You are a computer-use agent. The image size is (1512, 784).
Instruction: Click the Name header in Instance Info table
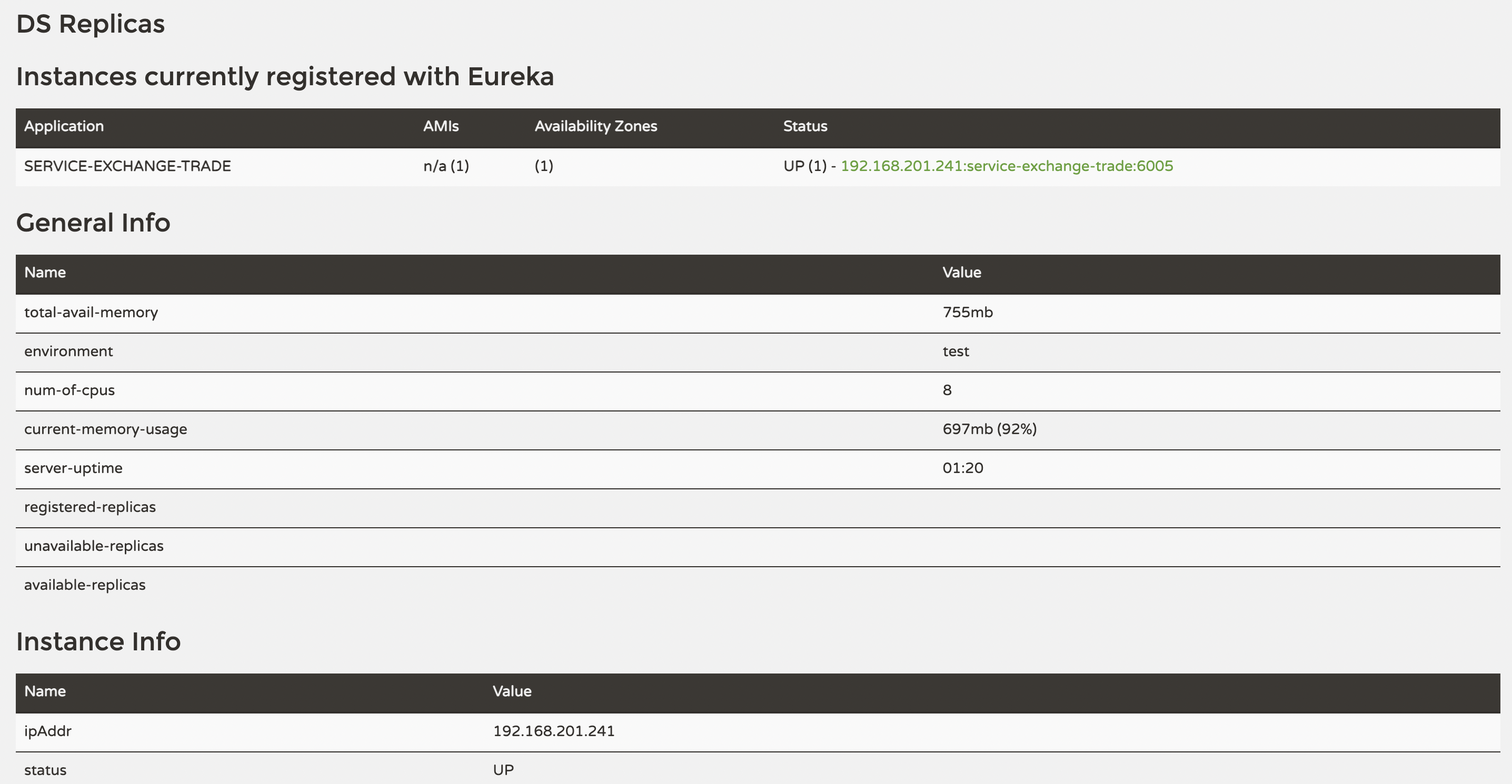click(x=45, y=691)
